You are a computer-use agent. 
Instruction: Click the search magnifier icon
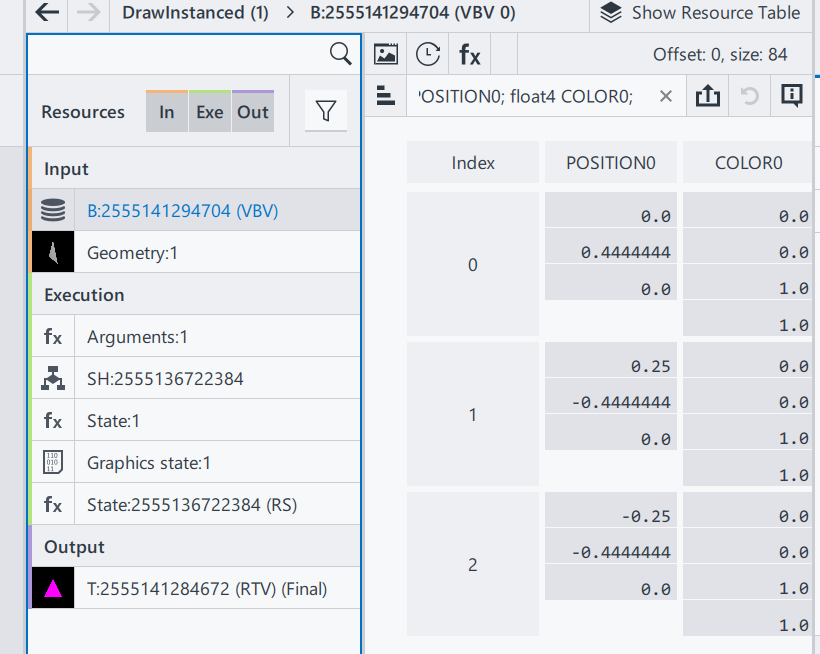[340, 54]
